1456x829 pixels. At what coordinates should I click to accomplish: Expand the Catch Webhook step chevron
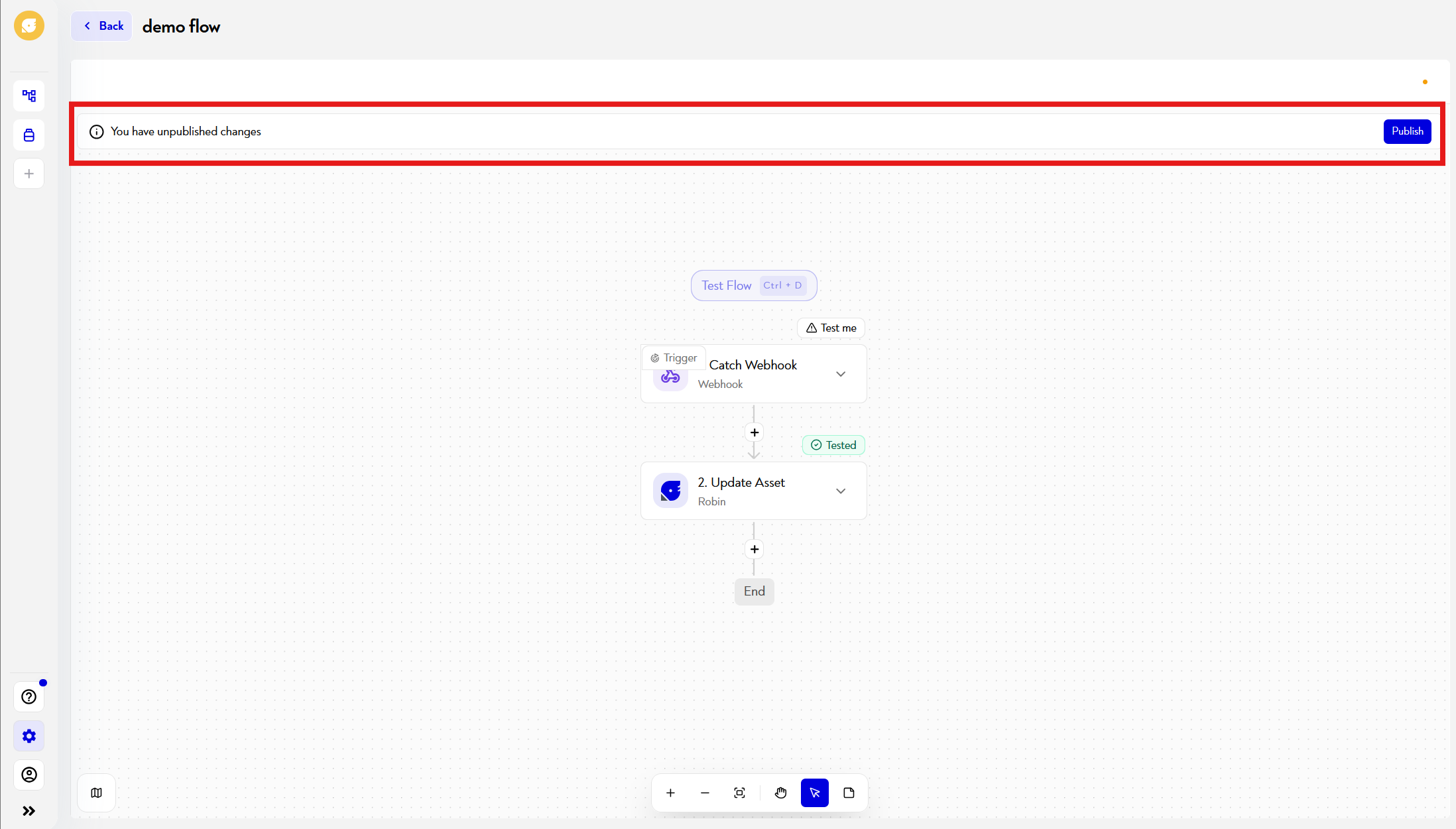[841, 374]
